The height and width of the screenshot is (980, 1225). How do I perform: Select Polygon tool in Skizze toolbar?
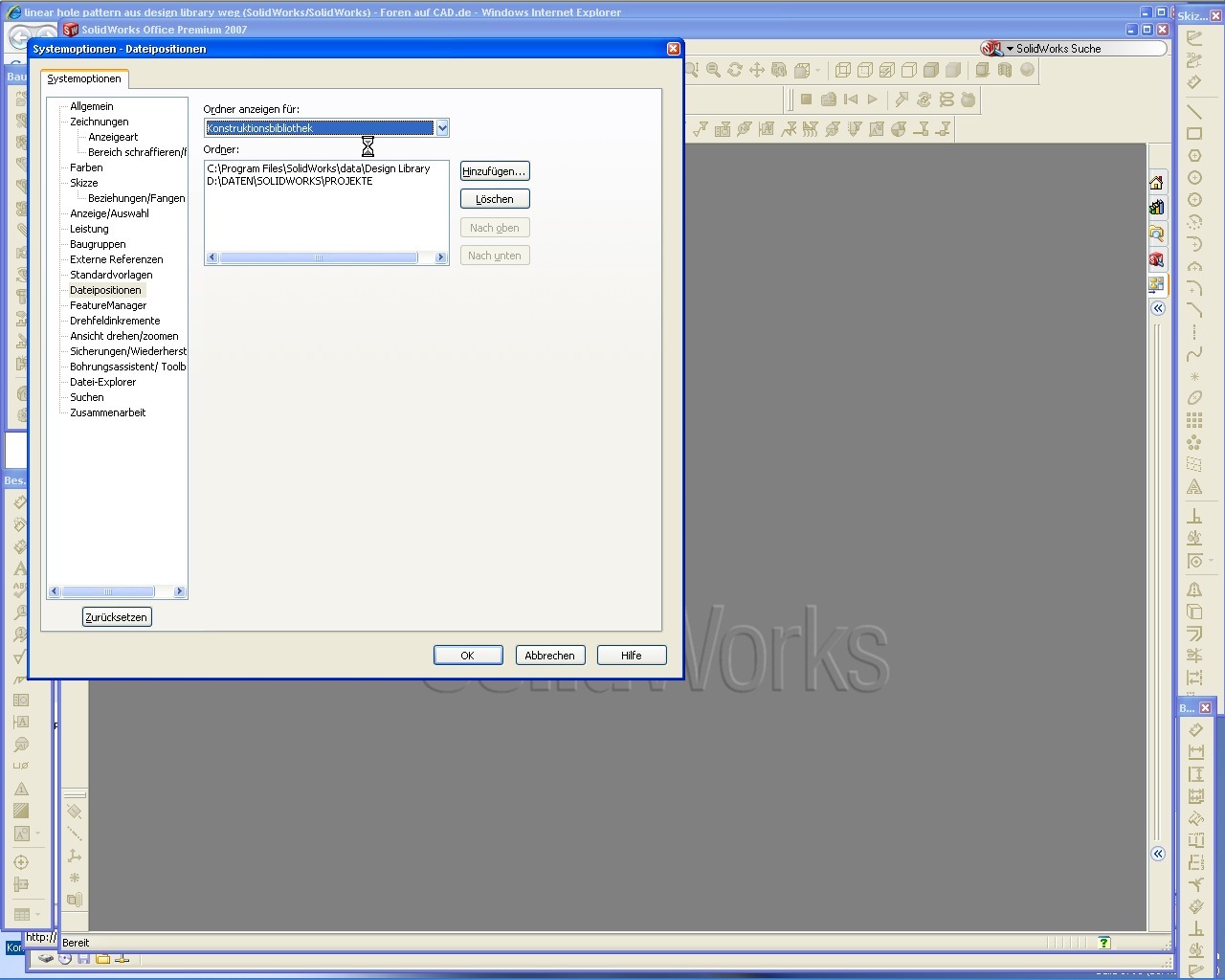click(1194, 156)
